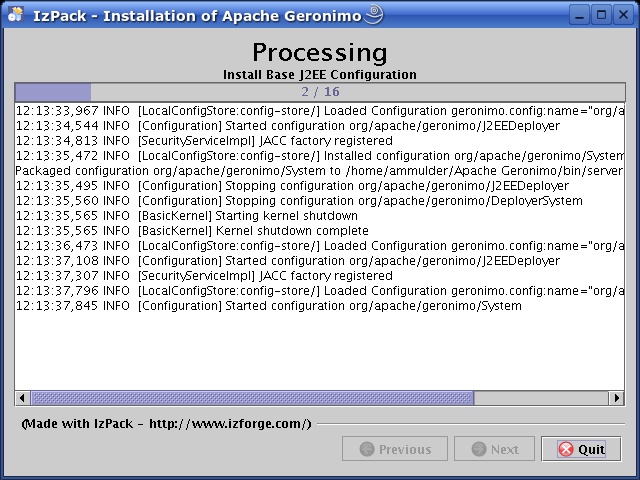Click the disabled Next button
Image resolution: width=640 pixels, height=480 pixels.
(x=494, y=449)
